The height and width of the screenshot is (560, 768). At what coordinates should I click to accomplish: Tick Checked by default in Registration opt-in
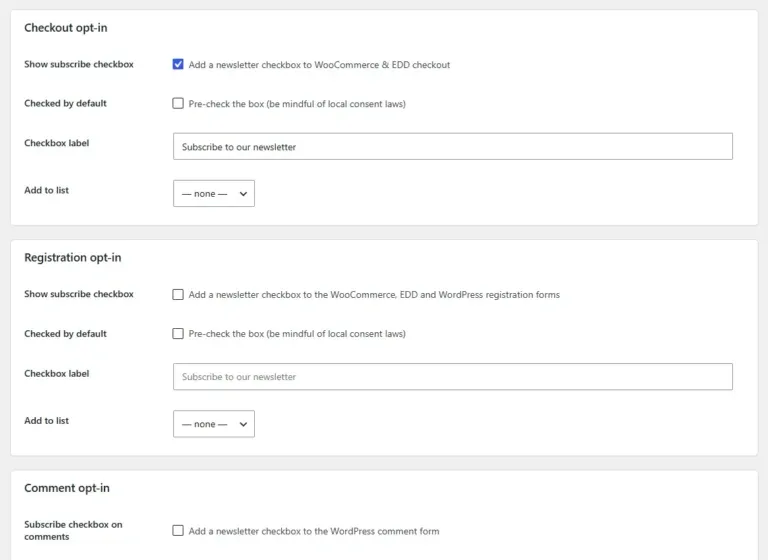point(178,334)
